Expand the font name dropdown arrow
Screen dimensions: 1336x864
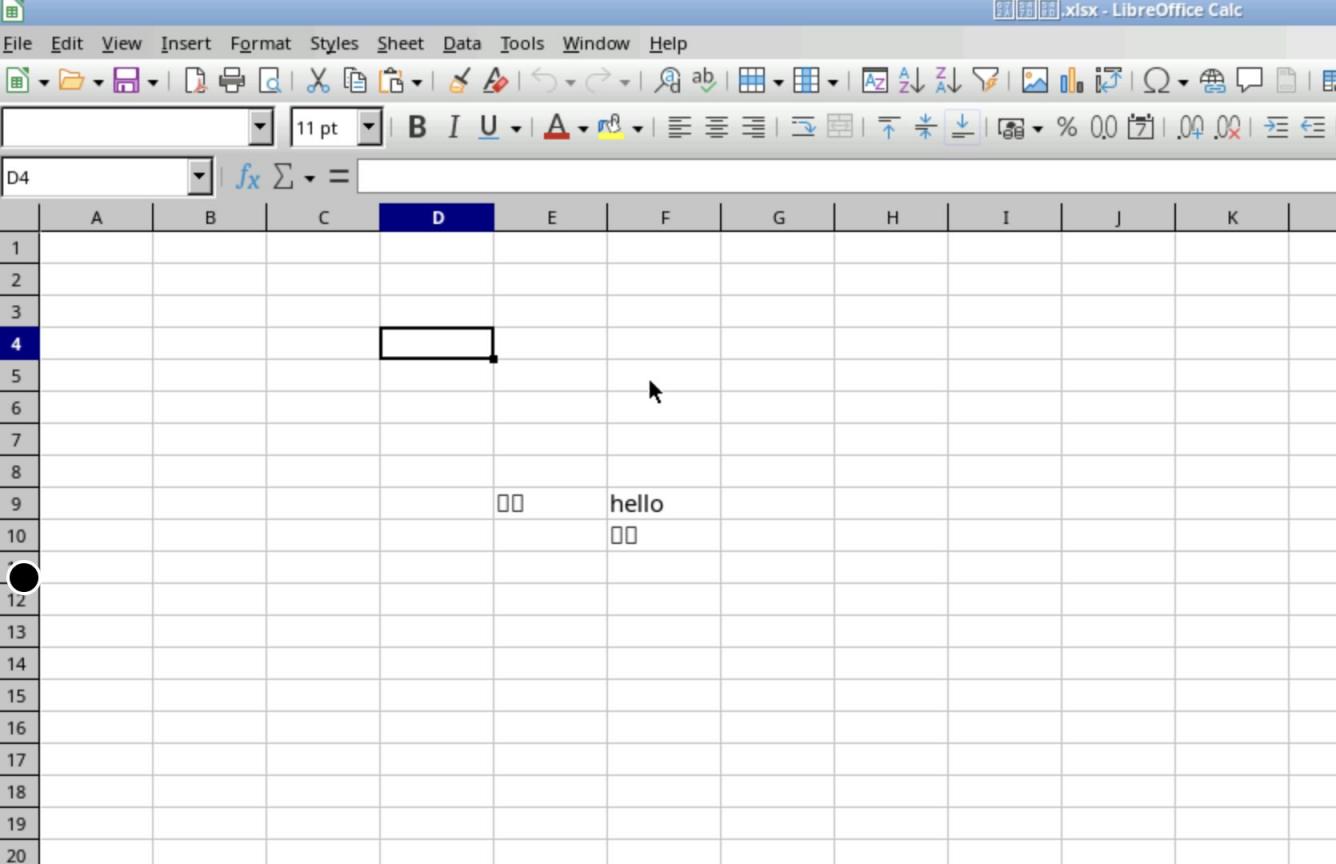260,128
